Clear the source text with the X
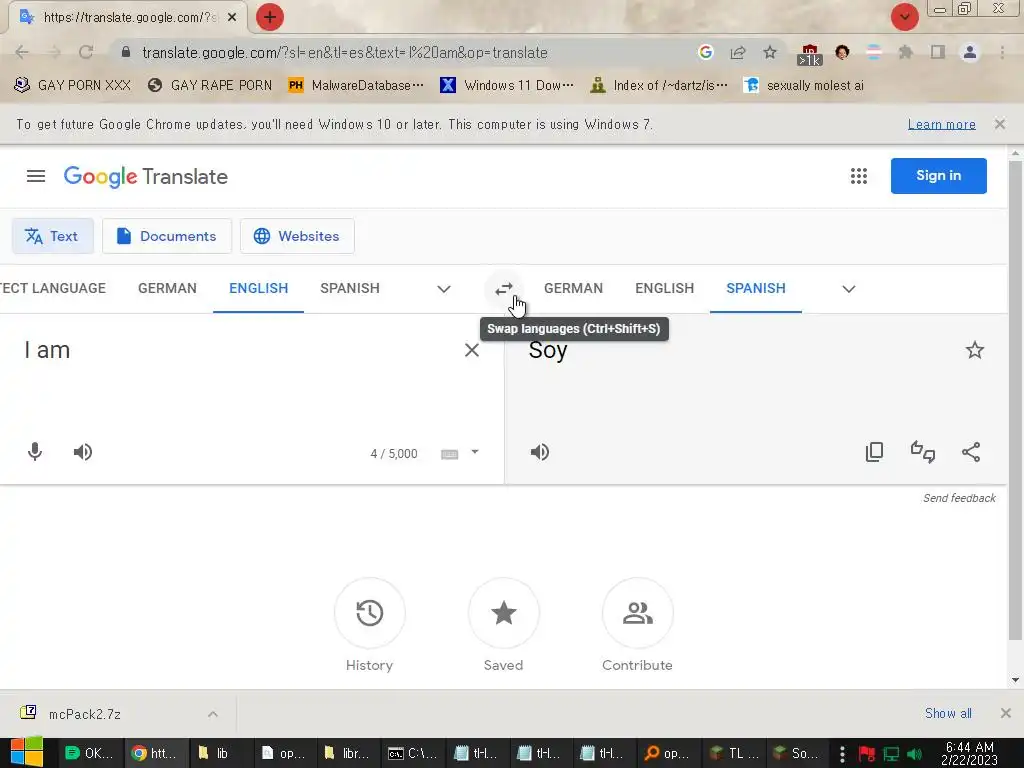 [x=472, y=350]
